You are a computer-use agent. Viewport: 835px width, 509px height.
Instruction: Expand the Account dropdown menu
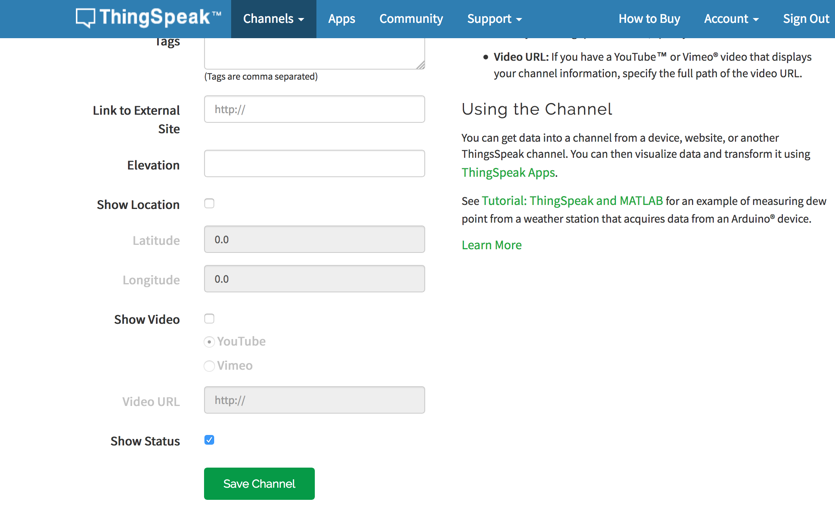(731, 19)
